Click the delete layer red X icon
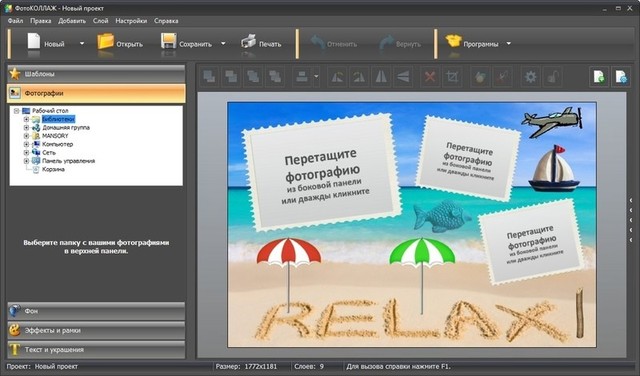The height and width of the screenshot is (376, 640). coord(429,77)
